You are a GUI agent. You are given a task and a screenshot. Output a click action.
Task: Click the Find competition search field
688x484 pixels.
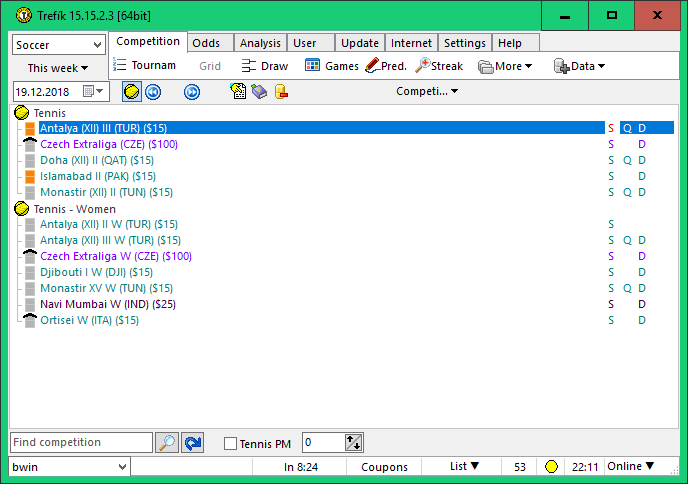coord(81,443)
